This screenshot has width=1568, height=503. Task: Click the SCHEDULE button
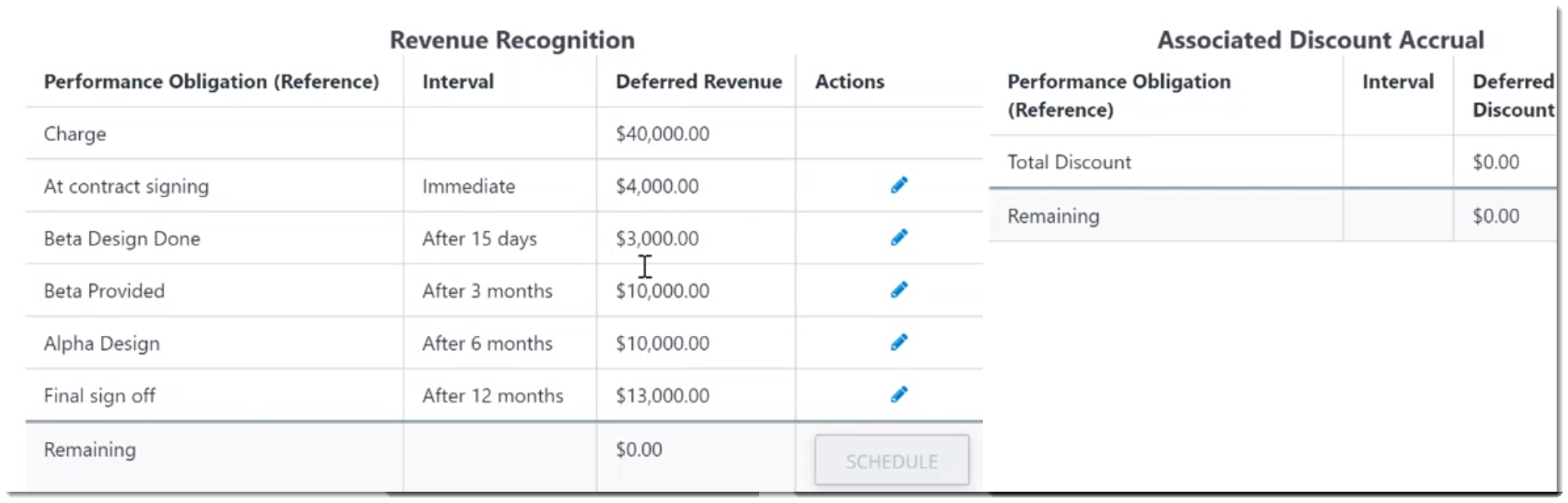point(892,460)
